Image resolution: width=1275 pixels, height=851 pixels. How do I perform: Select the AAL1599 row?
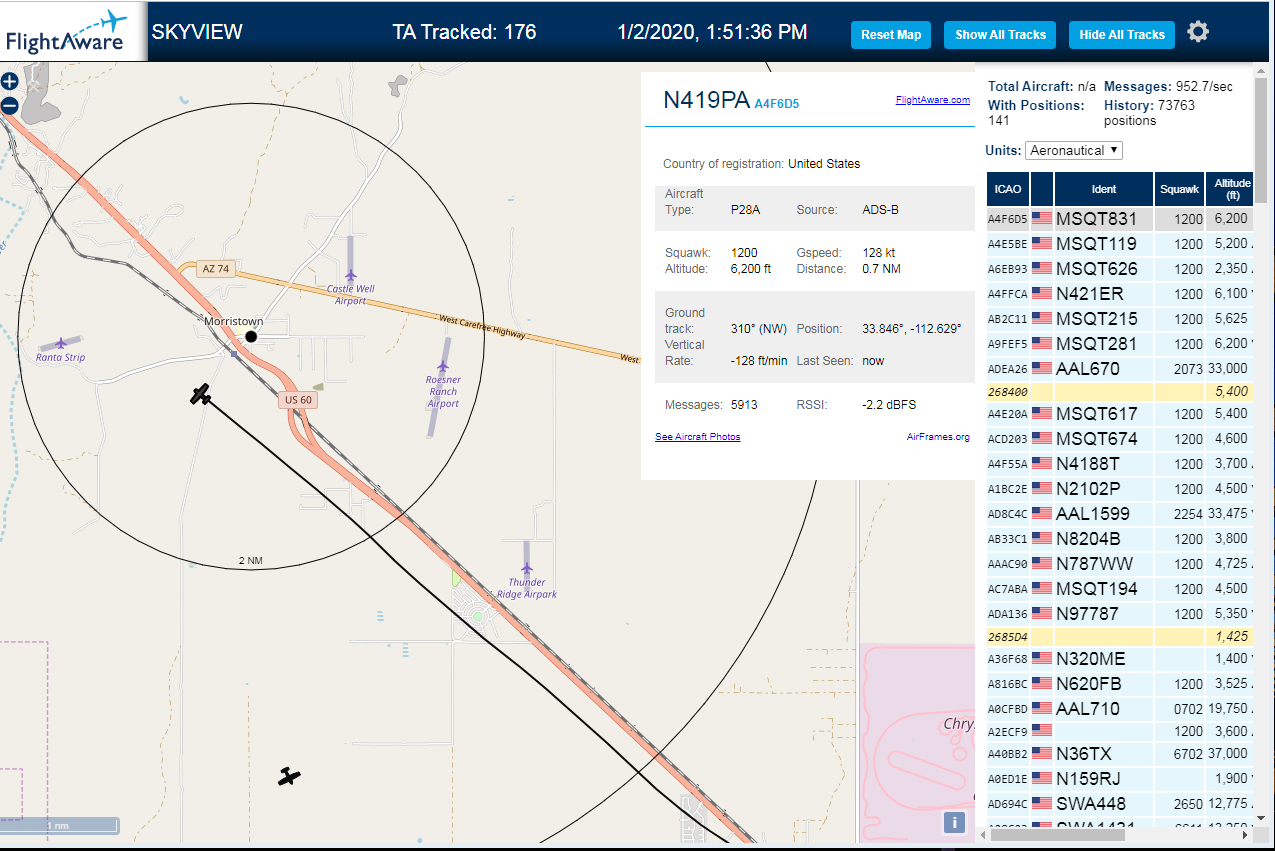pos(1120,513)
